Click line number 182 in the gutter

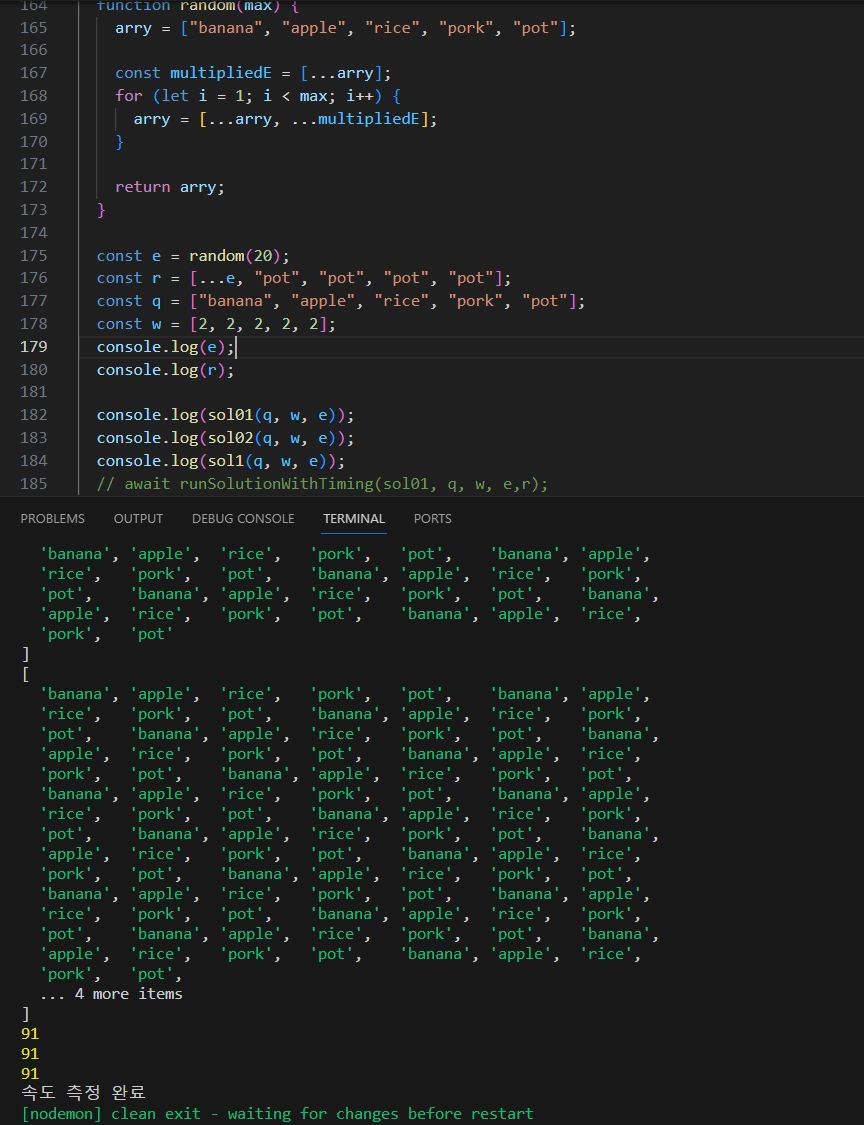[x=34, y=415]
